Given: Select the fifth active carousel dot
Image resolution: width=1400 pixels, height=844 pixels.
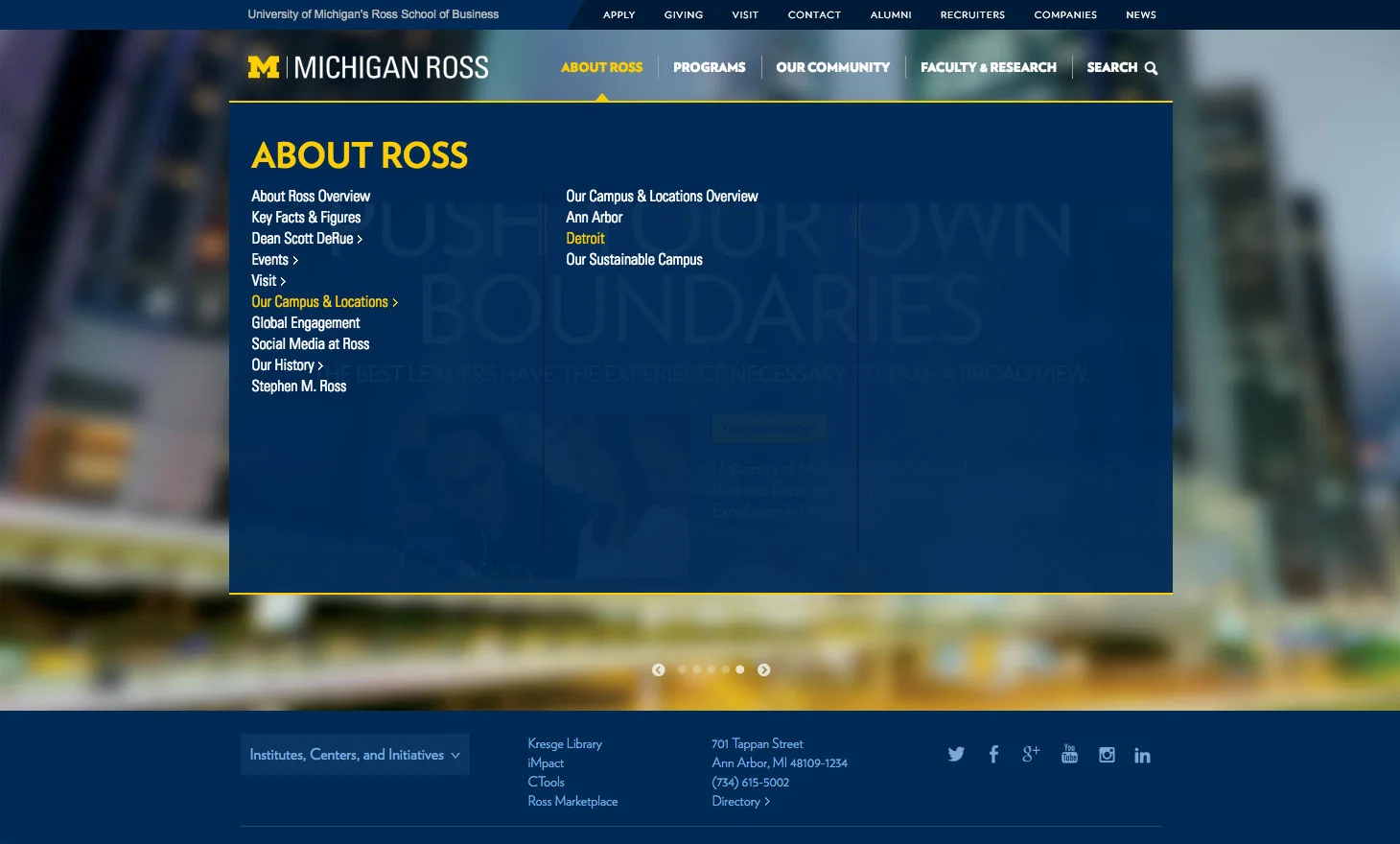Looking at the screenshot, I should pos(739,669).
